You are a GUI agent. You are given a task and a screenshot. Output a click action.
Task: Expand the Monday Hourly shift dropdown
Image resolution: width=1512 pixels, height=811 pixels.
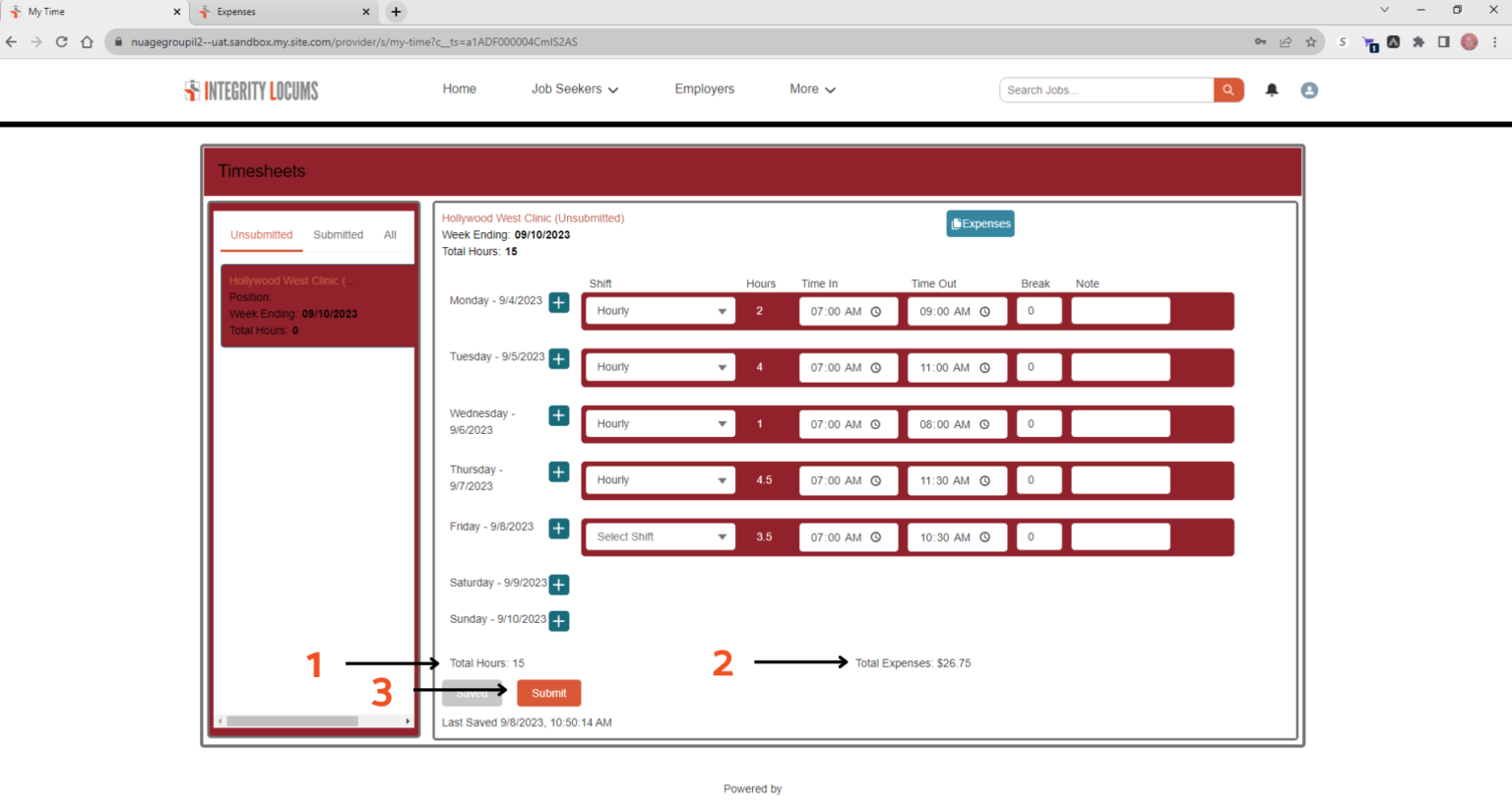(x=660, y=311)
